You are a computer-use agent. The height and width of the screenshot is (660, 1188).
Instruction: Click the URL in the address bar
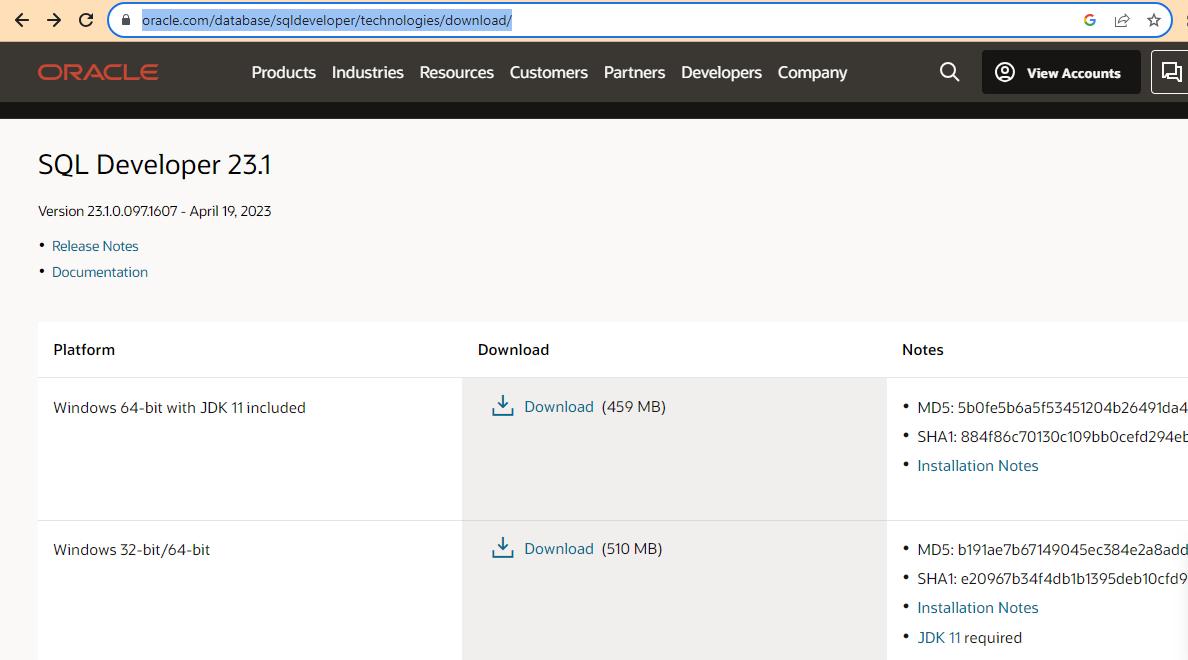point(327,20)
